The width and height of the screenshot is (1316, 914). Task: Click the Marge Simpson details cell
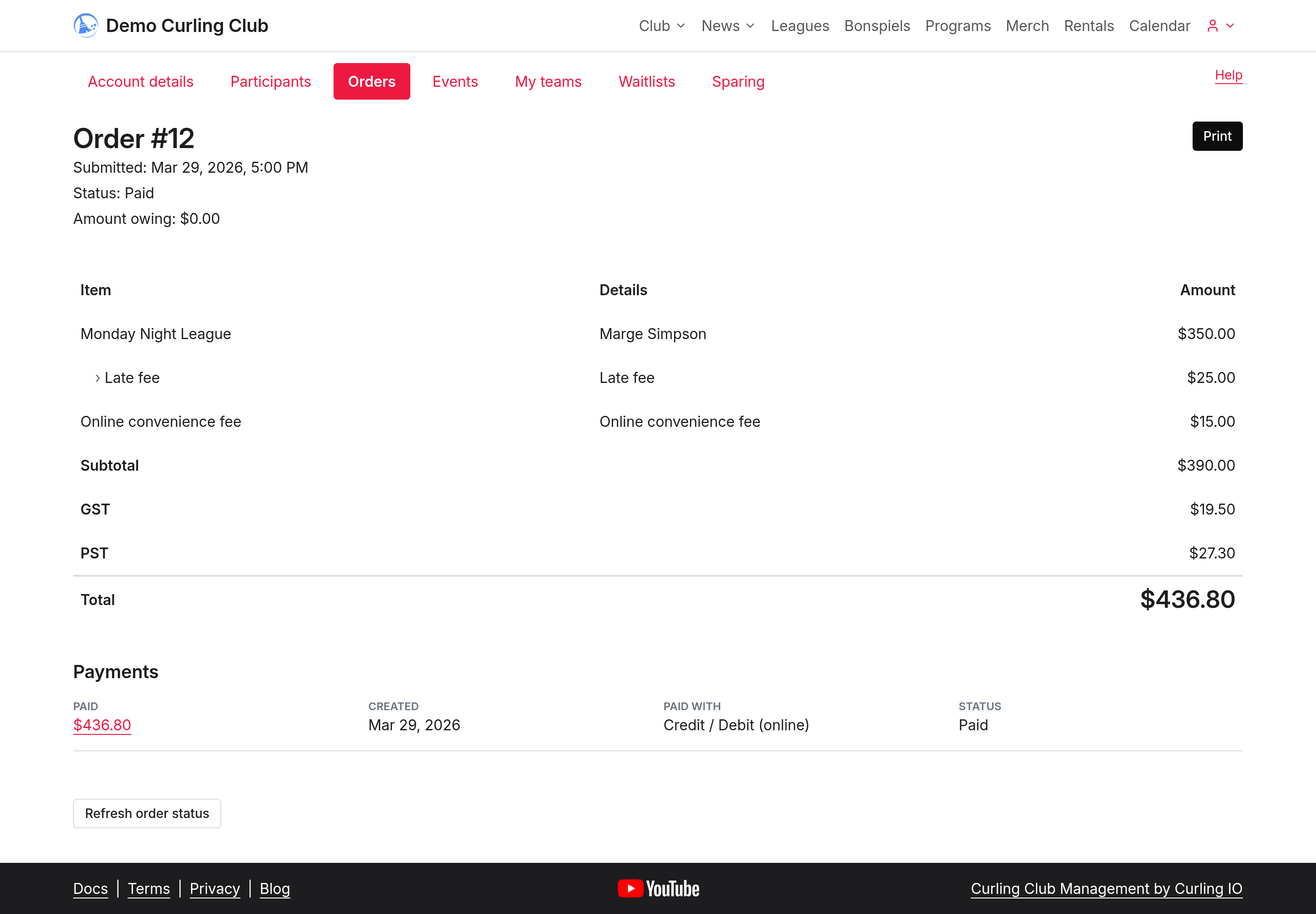653,334
